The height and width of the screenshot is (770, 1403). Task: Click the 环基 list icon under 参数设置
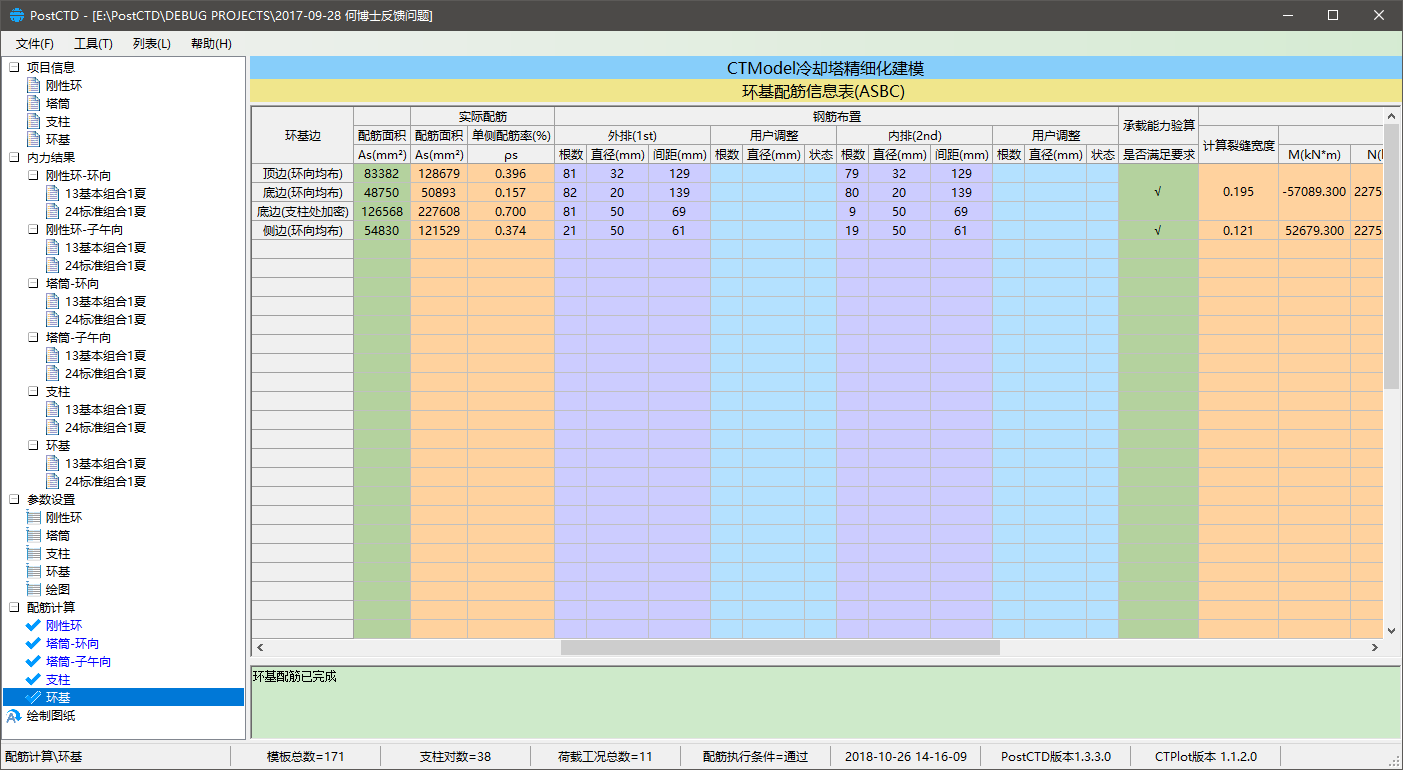(x=34, y=572)
